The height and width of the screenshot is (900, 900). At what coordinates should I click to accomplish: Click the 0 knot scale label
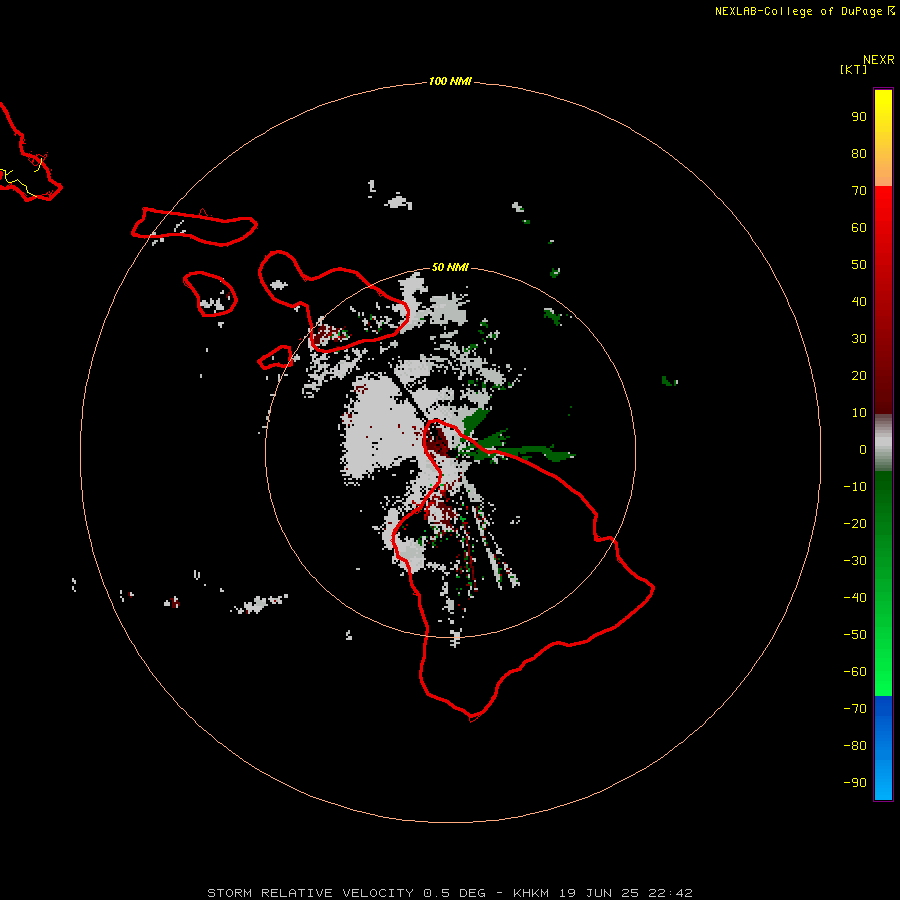[x=863, y=449]
